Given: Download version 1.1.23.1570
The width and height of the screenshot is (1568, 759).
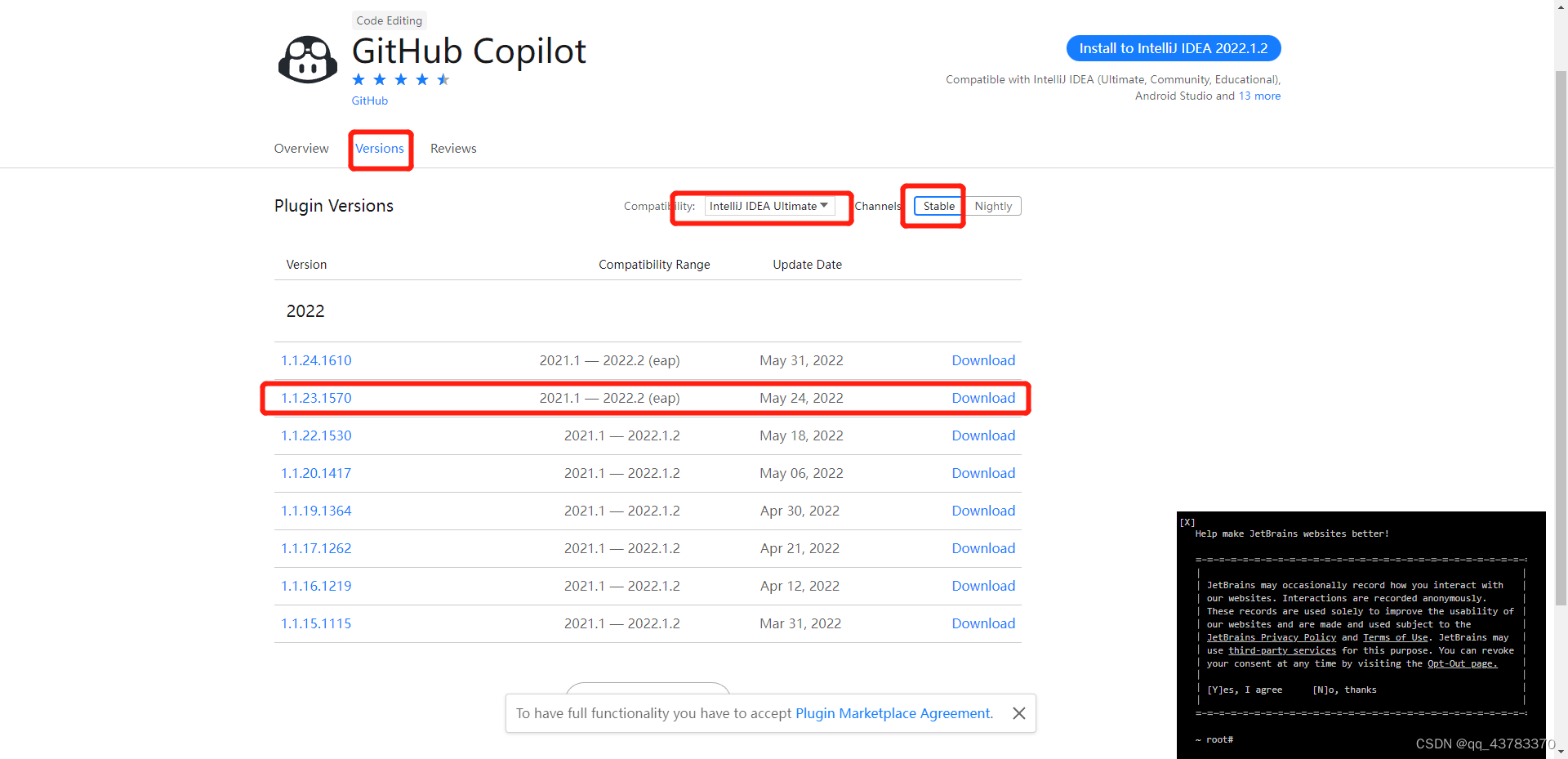Looking at the screenshot, I should point(983,398).
